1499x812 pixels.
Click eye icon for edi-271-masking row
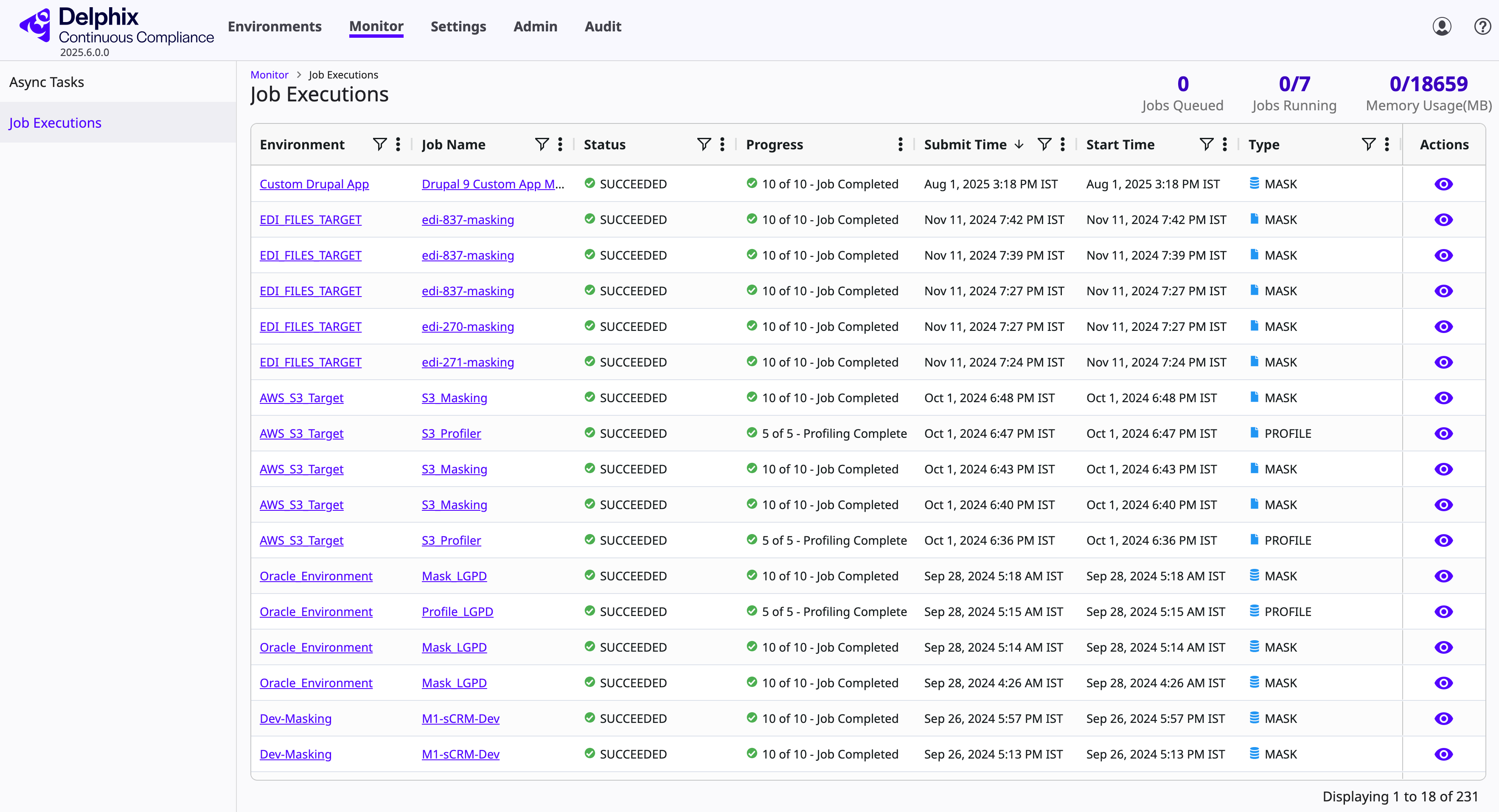(x=1443, y=362)
